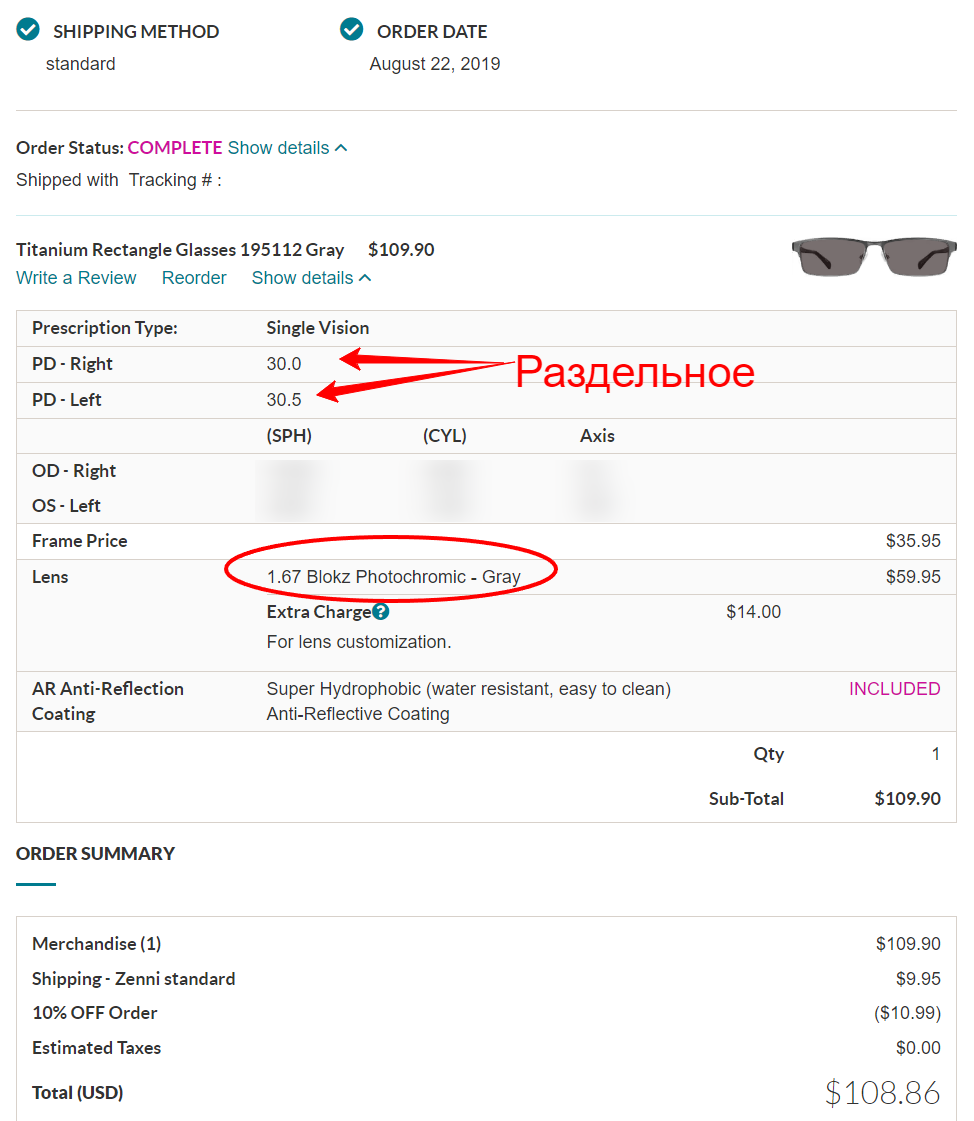Click the Total amount $108.86
This screenshot has height=1121, width=974.
[x=882, y=1092]
